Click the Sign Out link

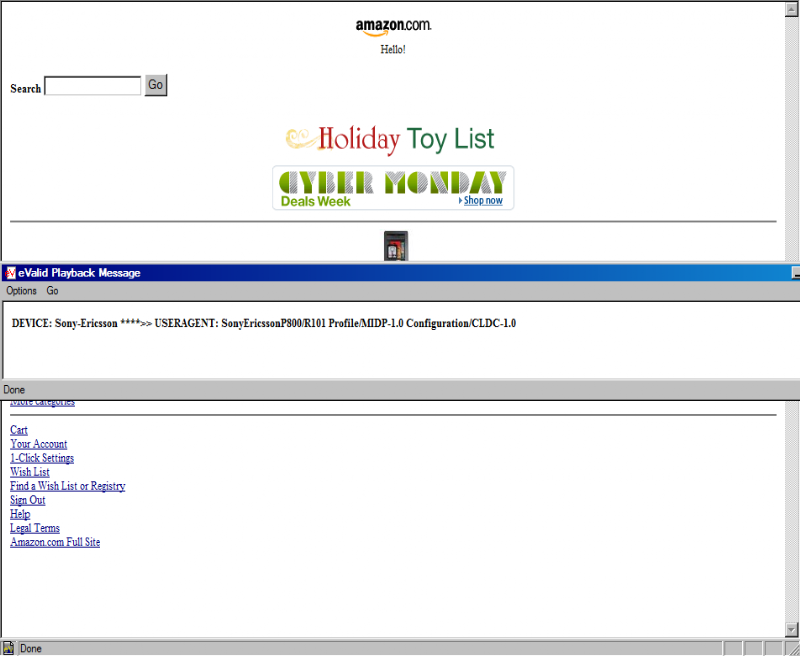(x=28, y=500)
